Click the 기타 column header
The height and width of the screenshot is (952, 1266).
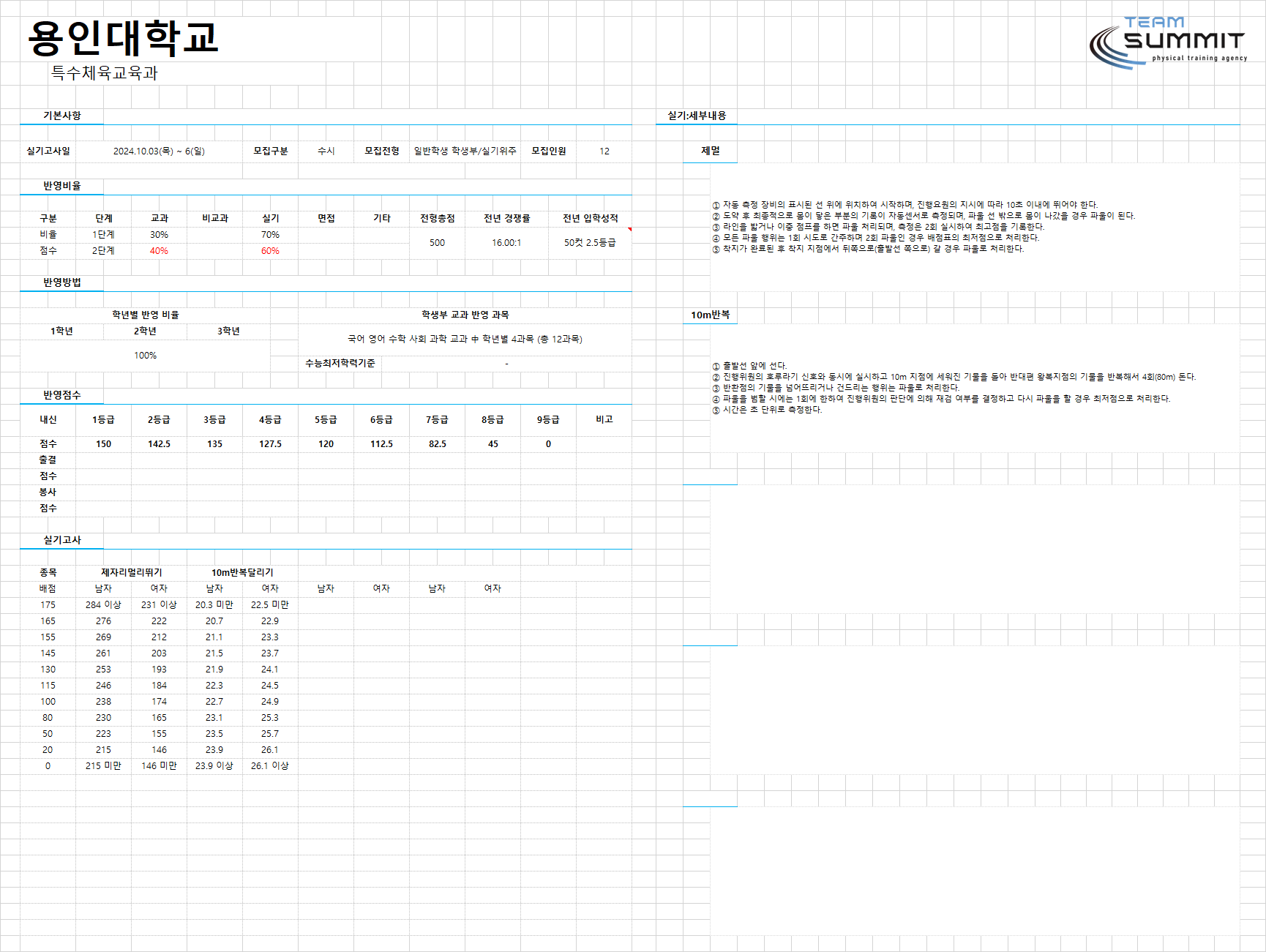pyautogui.click(x=382, y=218)
